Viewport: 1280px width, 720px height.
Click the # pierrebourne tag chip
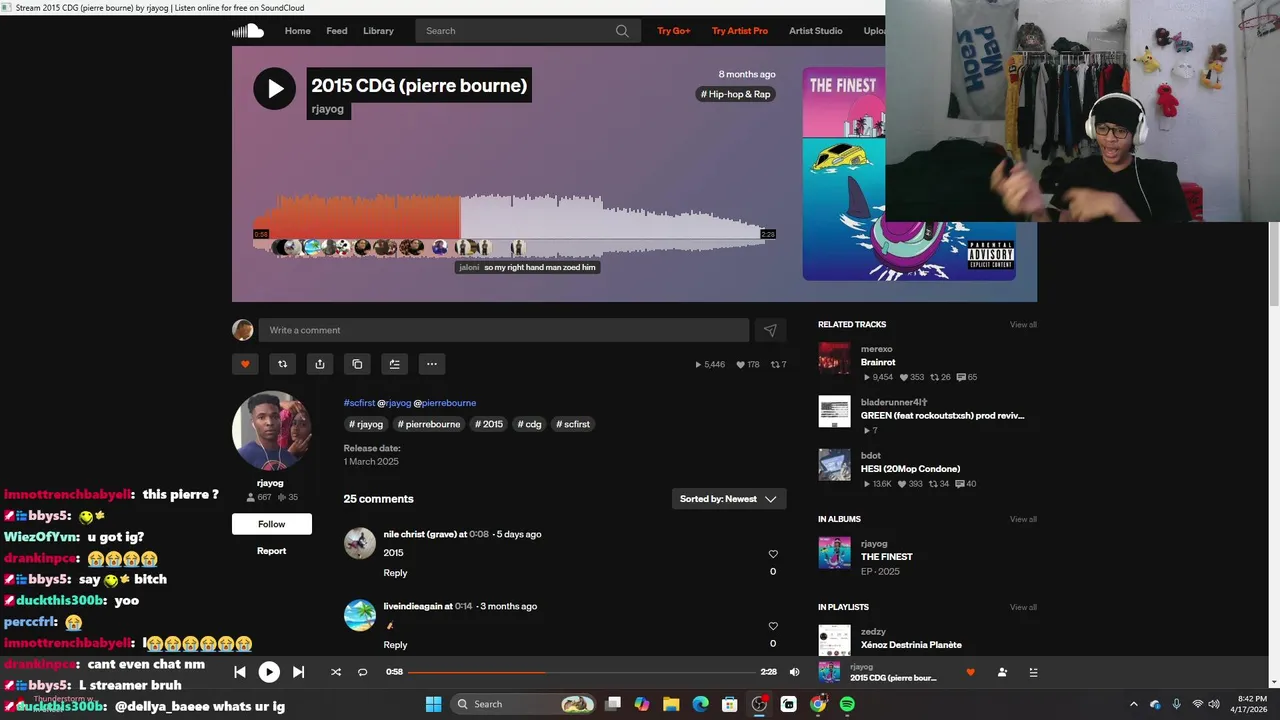429,424
